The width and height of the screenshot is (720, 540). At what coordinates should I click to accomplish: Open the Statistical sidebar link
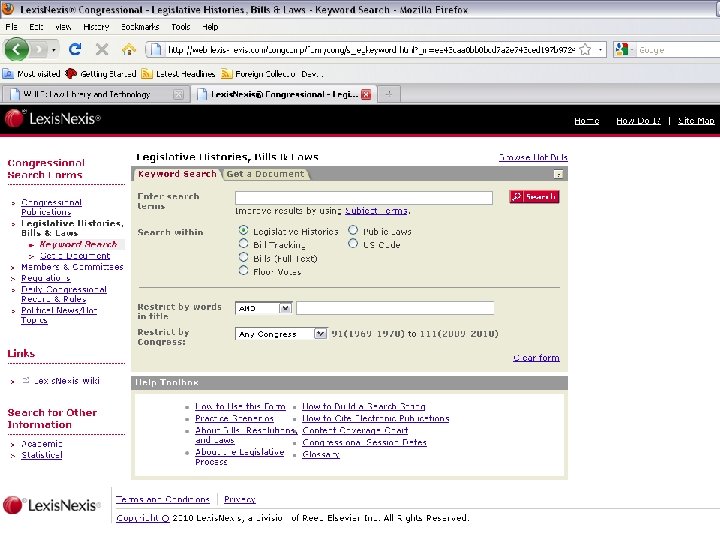(x=42, y=455)
